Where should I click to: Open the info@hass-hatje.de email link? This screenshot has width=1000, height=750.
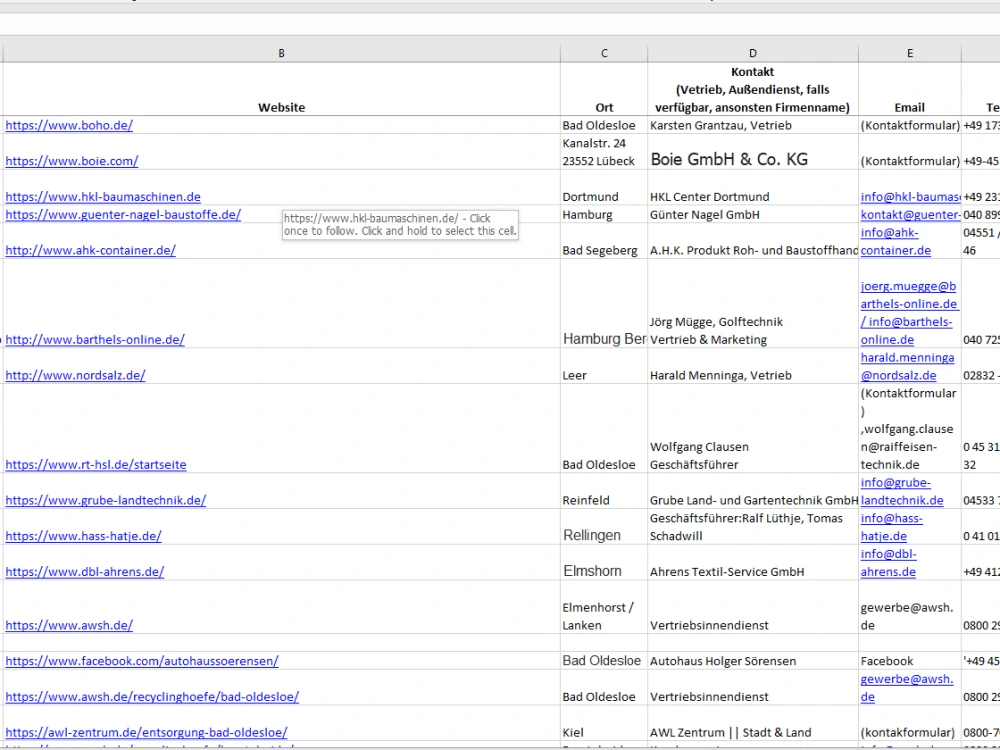coord(892,527)
